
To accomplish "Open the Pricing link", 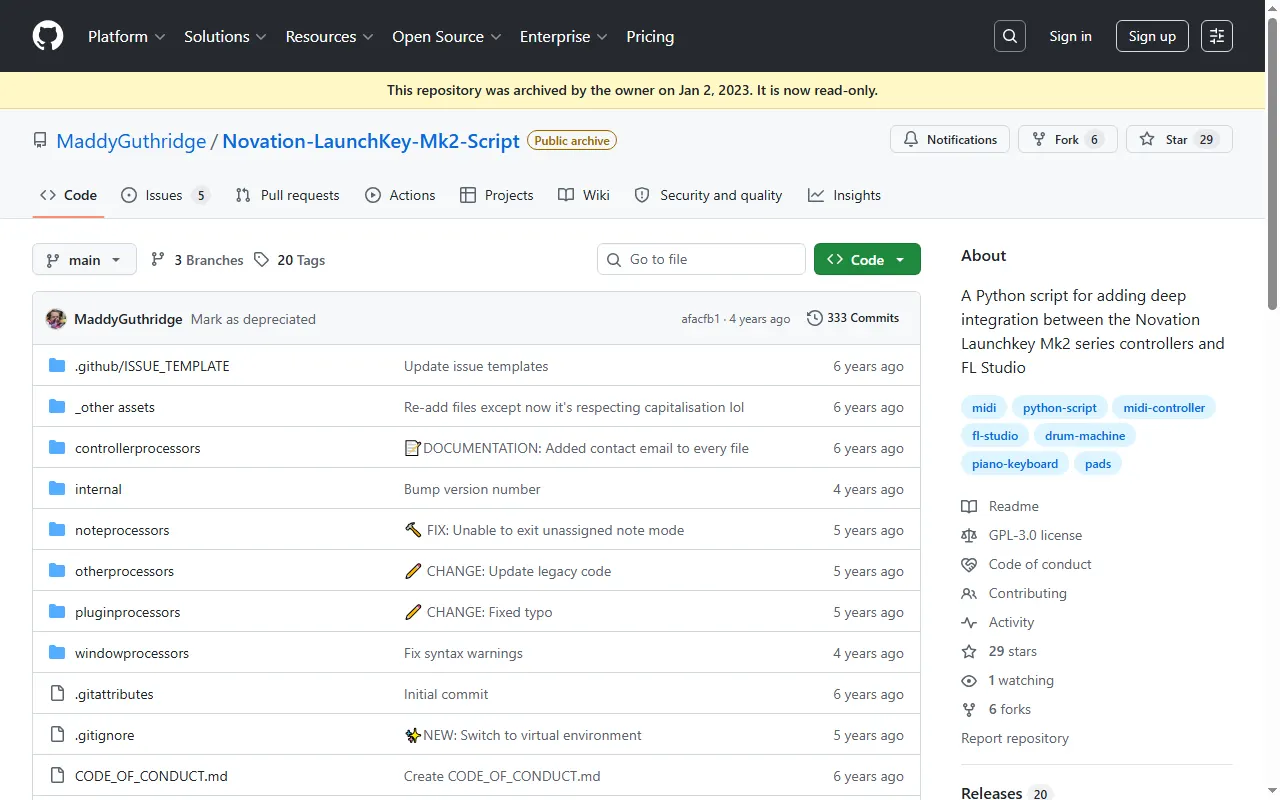I will point(650,36).
